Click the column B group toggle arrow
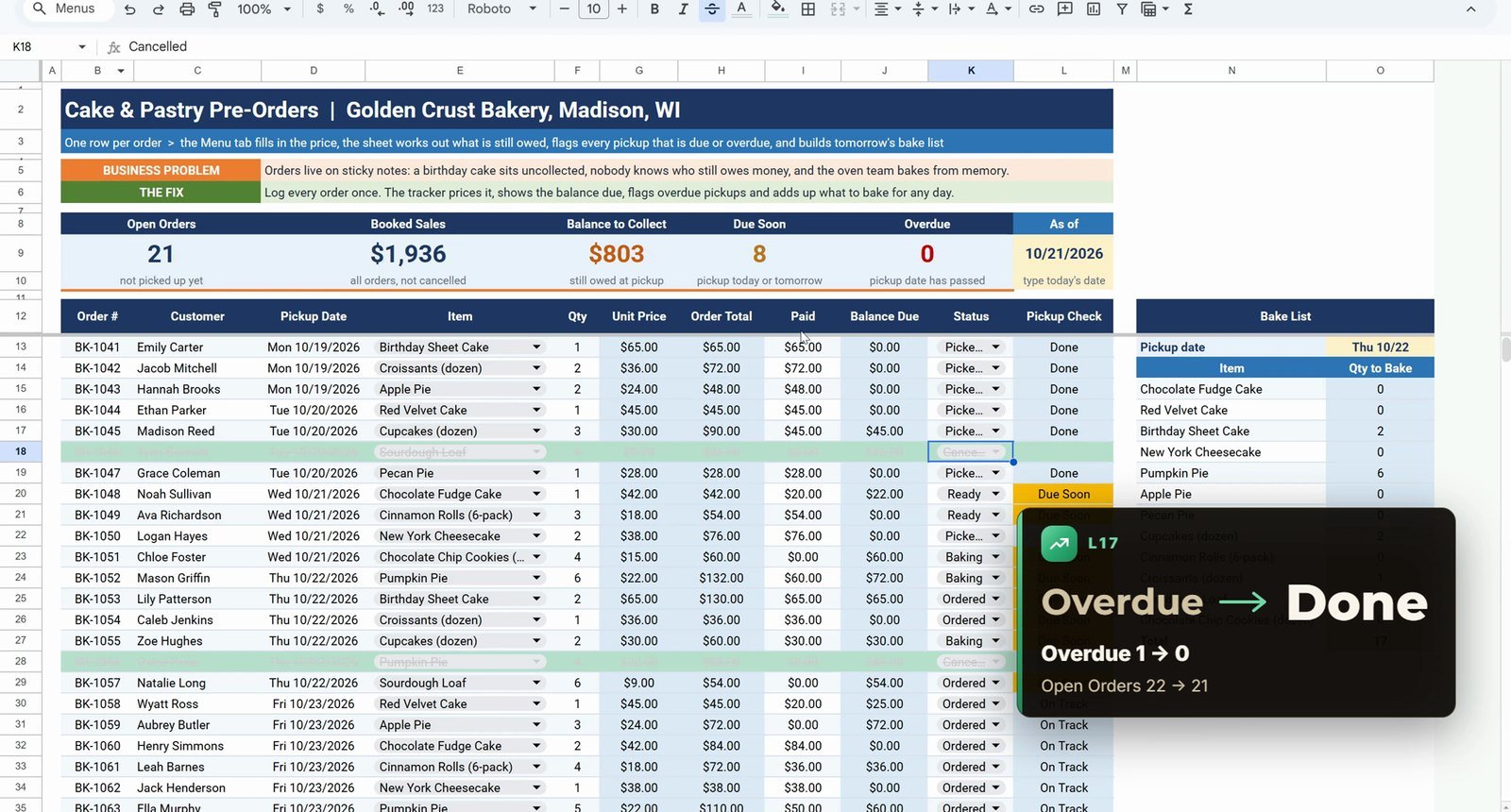The width and height of the screenshot is (1511, 812). [x=121, y=71]
